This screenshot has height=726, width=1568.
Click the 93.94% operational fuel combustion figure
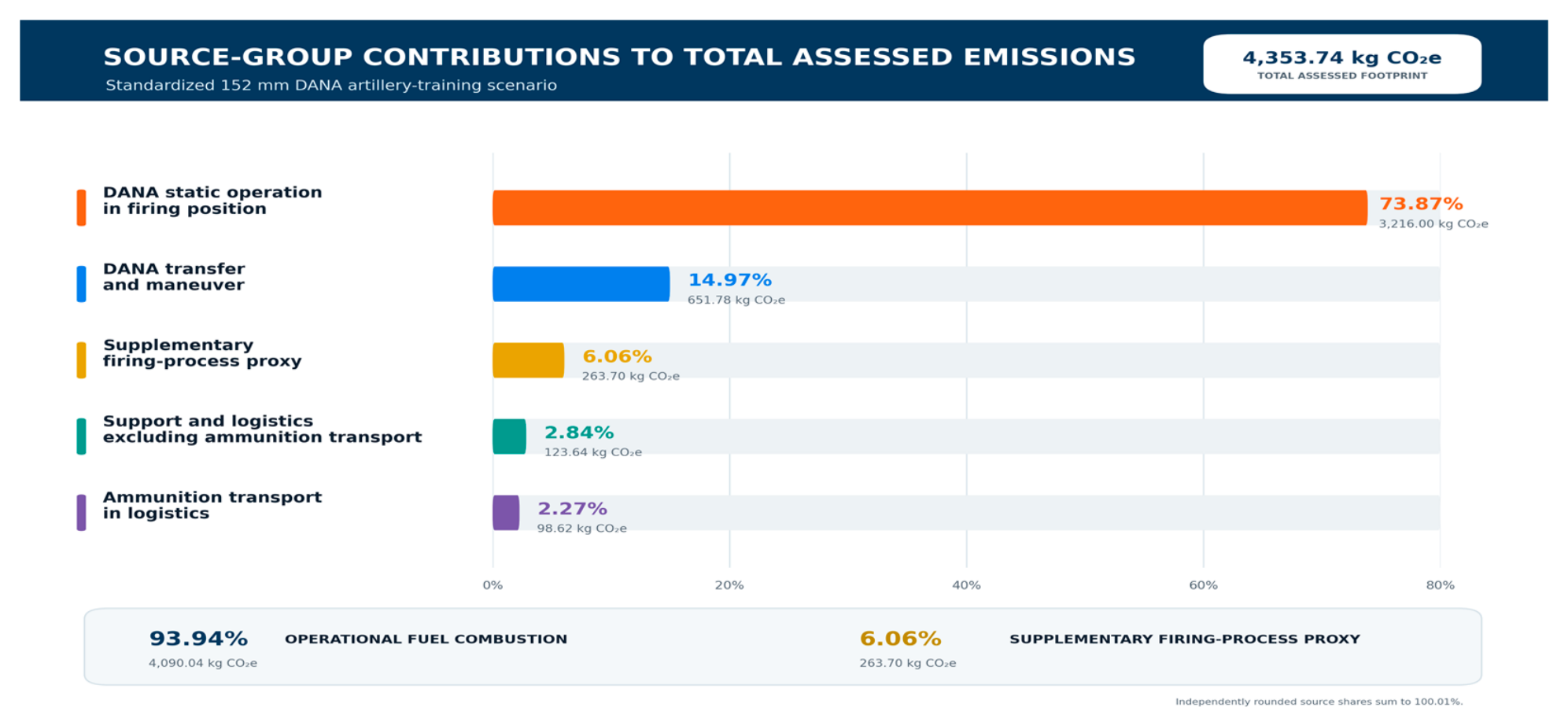pos(198,639)
